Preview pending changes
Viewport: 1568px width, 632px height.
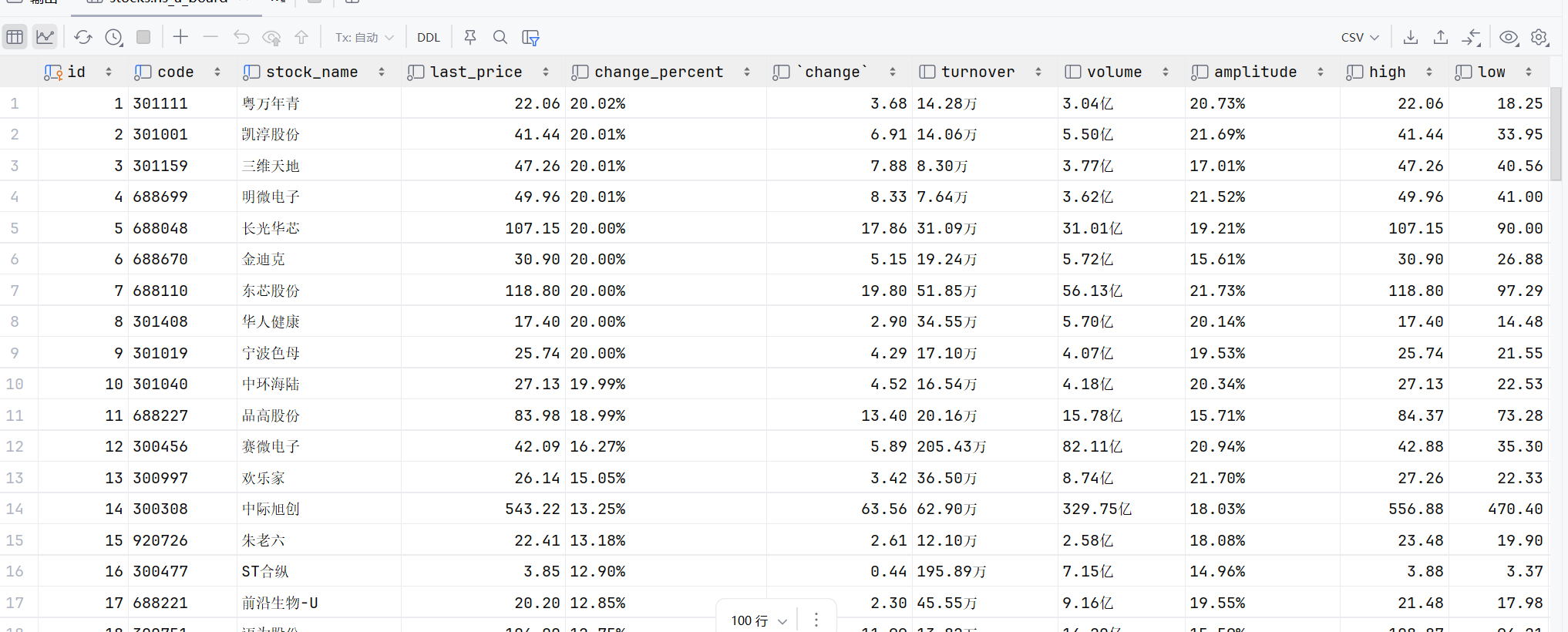(x=271, y=37)
